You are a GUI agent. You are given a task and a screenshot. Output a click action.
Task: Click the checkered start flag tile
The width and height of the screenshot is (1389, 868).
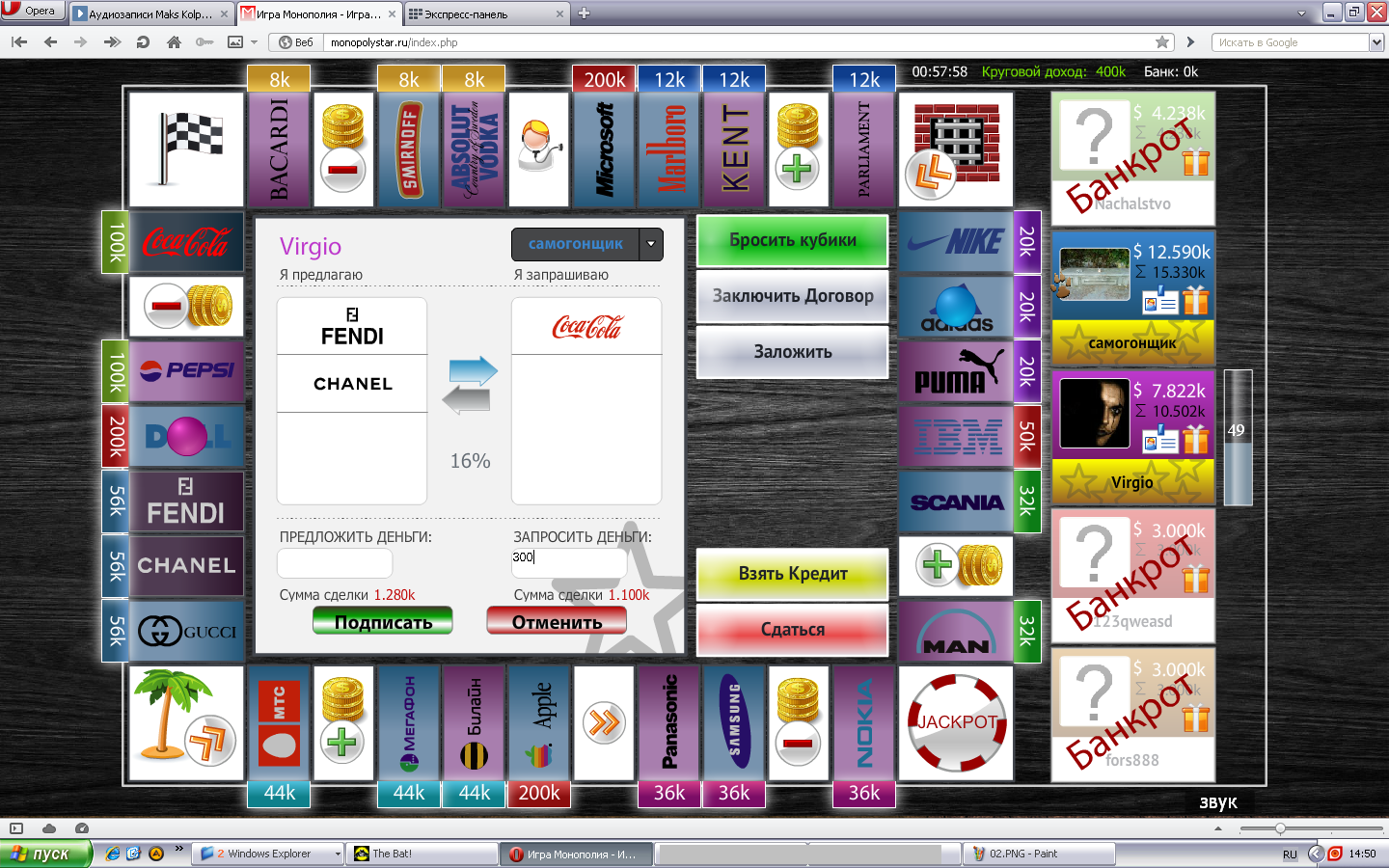click(186, 149)
